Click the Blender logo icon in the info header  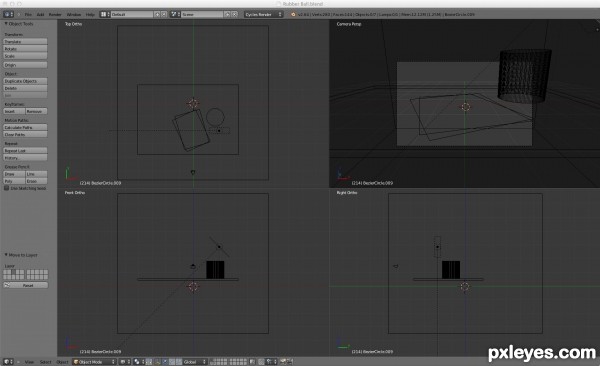[x=293, y=15]
